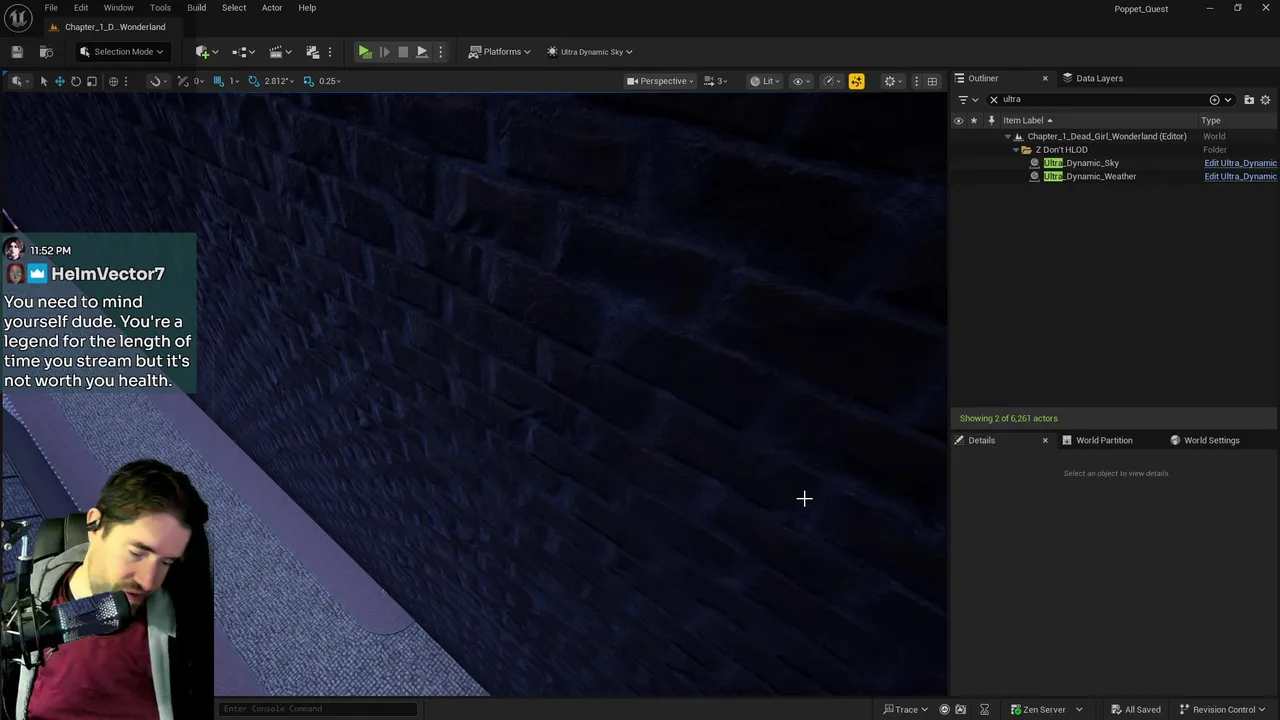Clear the 'ultra' search text
The image size is (1280, 720).
click(994, 100)
